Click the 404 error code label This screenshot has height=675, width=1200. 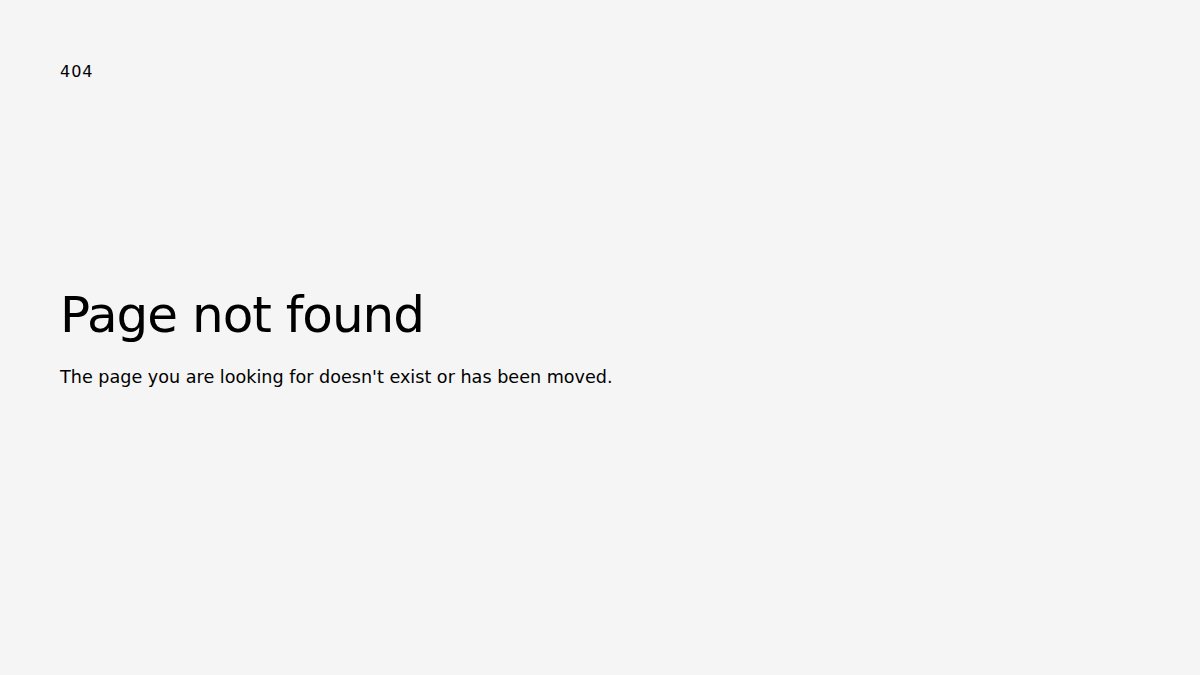tap(76, 71)
